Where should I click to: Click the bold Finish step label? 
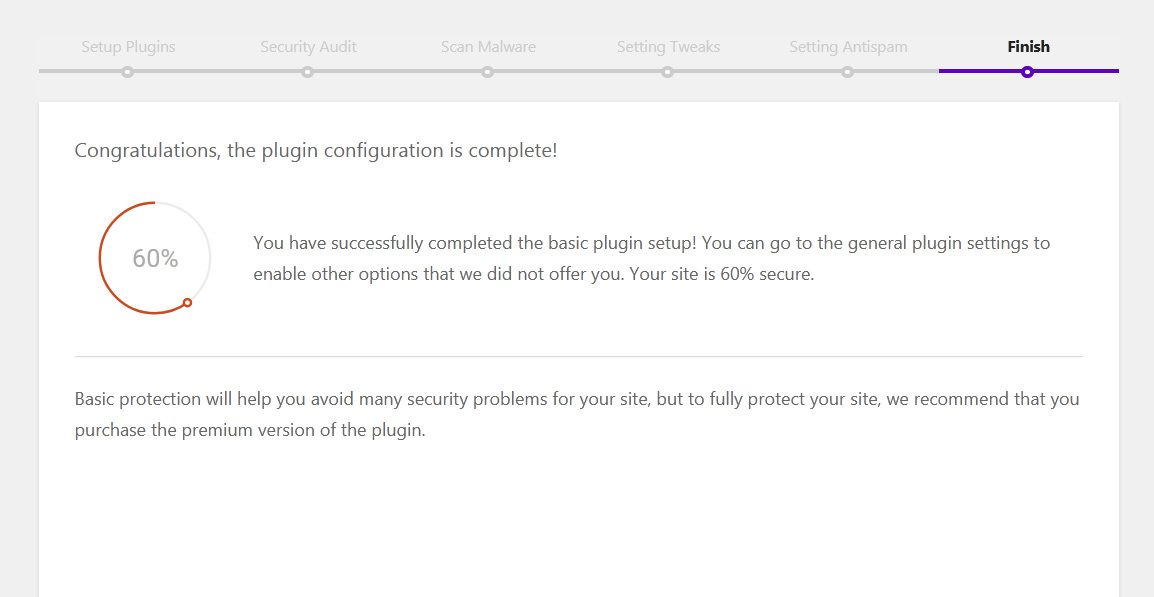coord(1028,47)
